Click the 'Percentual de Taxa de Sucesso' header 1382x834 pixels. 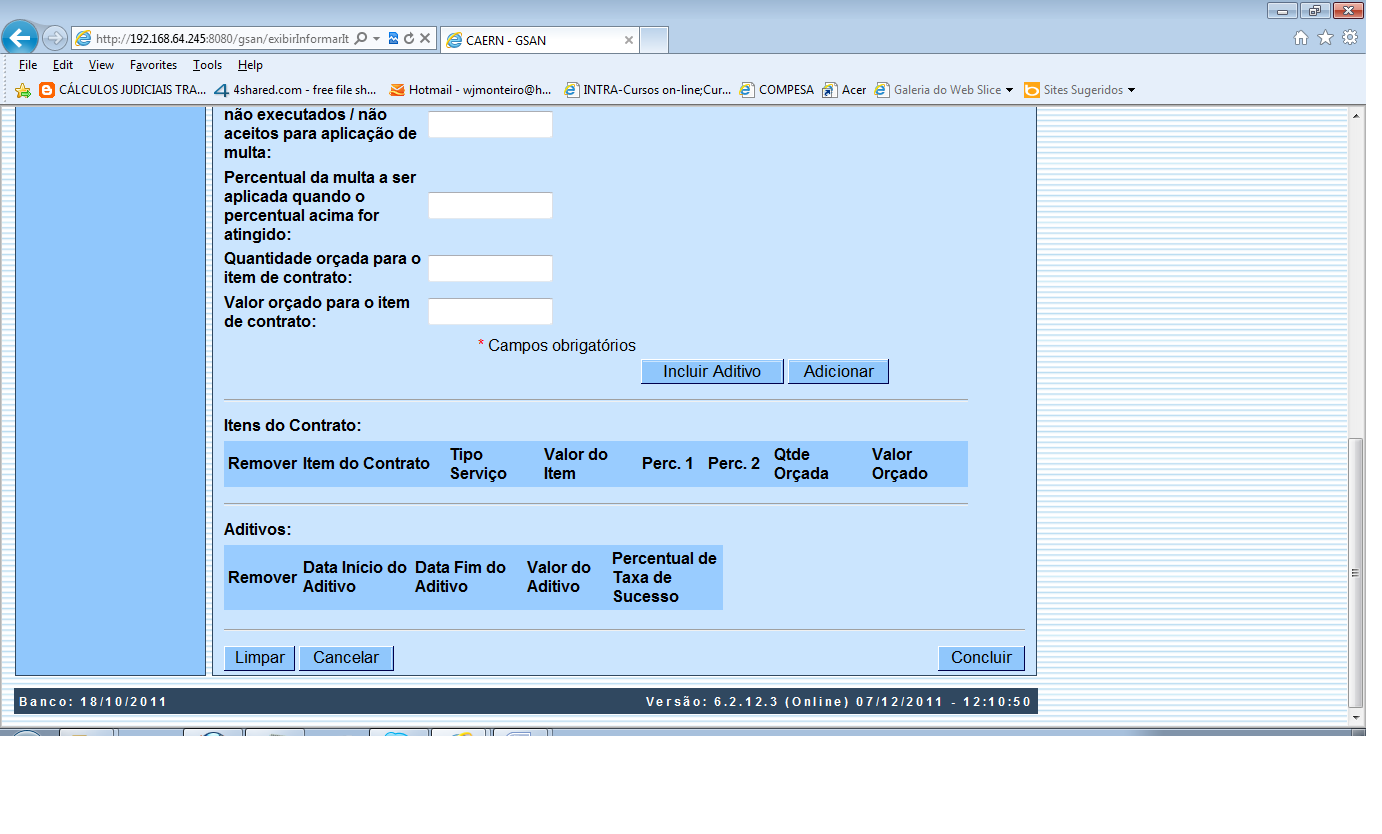[x=664, y=577]
